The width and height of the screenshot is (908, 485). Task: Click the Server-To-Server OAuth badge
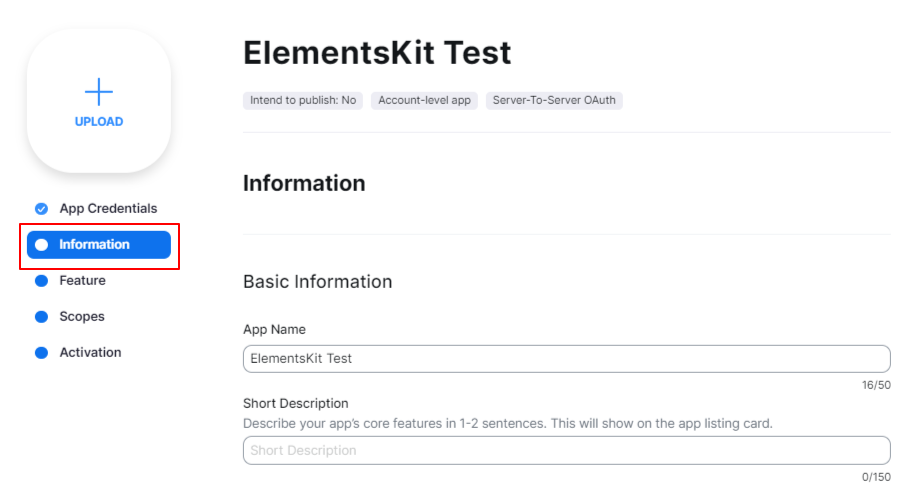[x=554, y=101]
